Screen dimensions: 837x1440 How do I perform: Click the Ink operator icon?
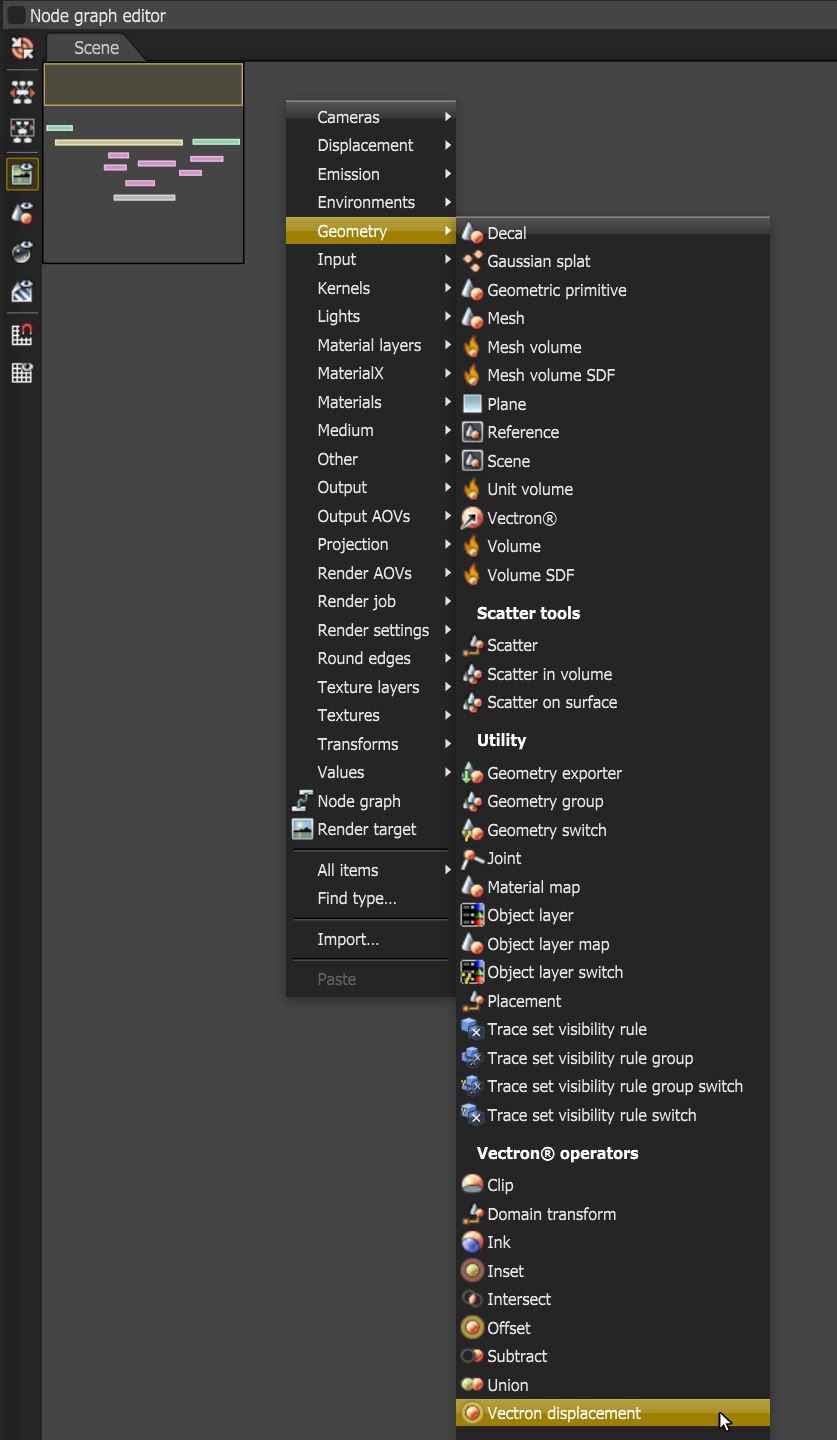tap(472, 1242)
